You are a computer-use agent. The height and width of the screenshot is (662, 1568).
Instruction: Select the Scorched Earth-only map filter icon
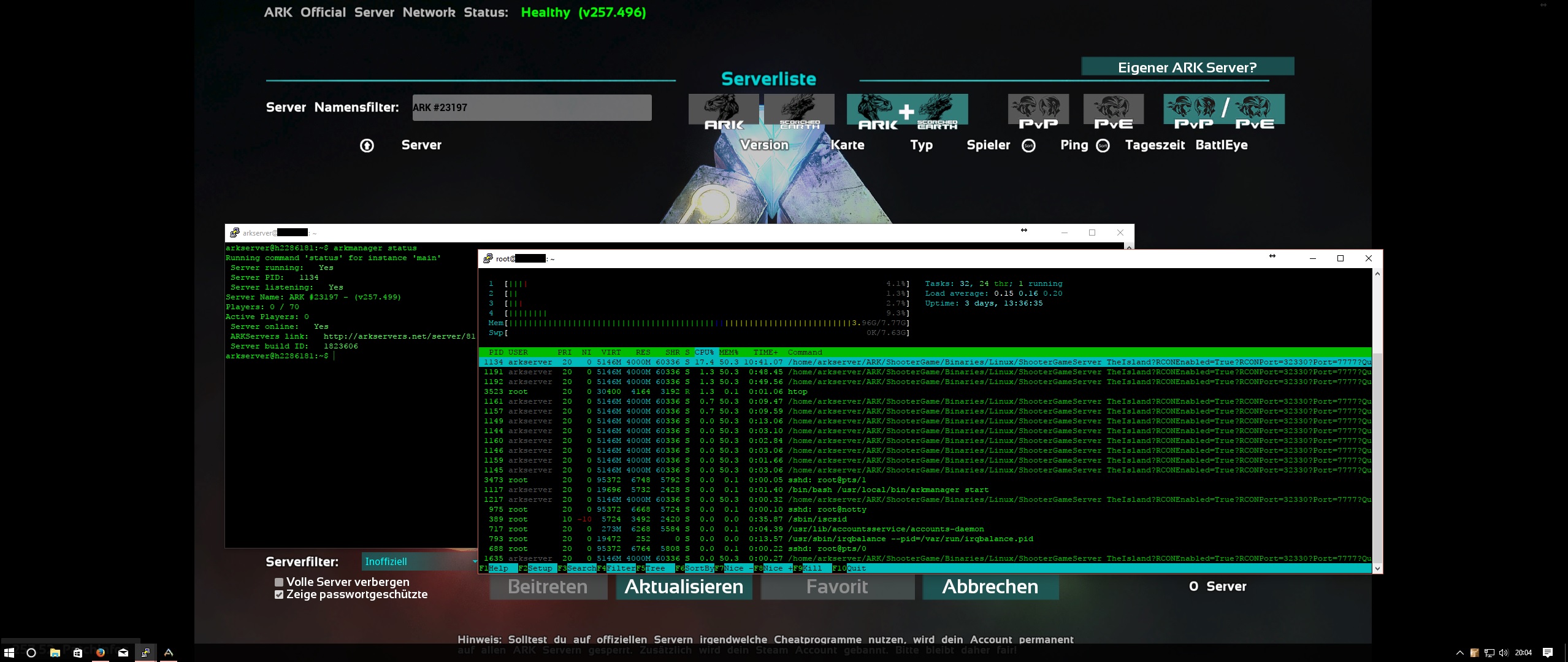pyautogui.click(x=799, y=111)
